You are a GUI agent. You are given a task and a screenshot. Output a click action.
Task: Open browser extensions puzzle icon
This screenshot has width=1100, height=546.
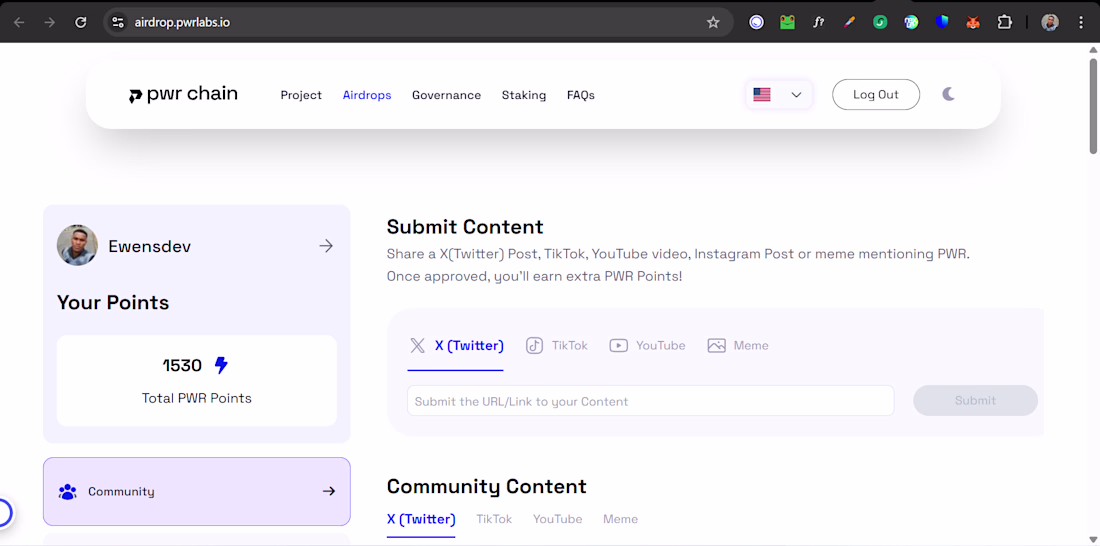tap(1004, 22)
